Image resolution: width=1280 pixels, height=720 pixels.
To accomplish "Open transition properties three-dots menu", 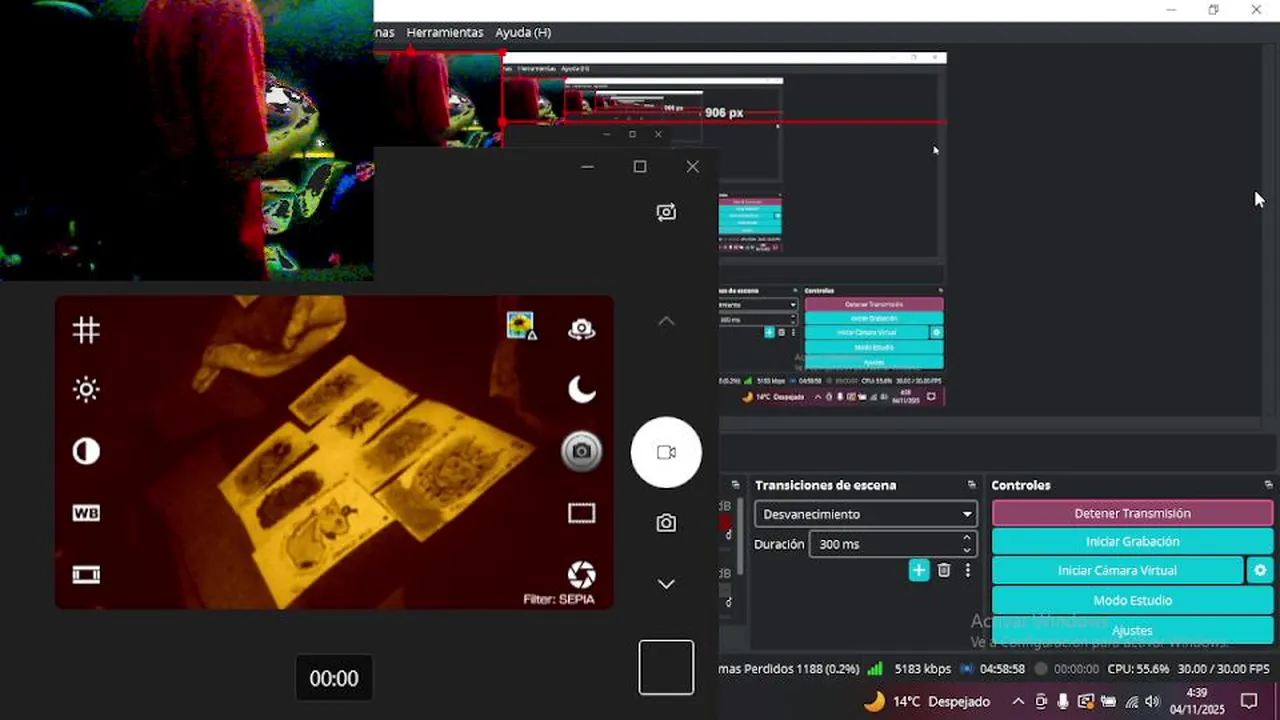I will click(967, 570).
